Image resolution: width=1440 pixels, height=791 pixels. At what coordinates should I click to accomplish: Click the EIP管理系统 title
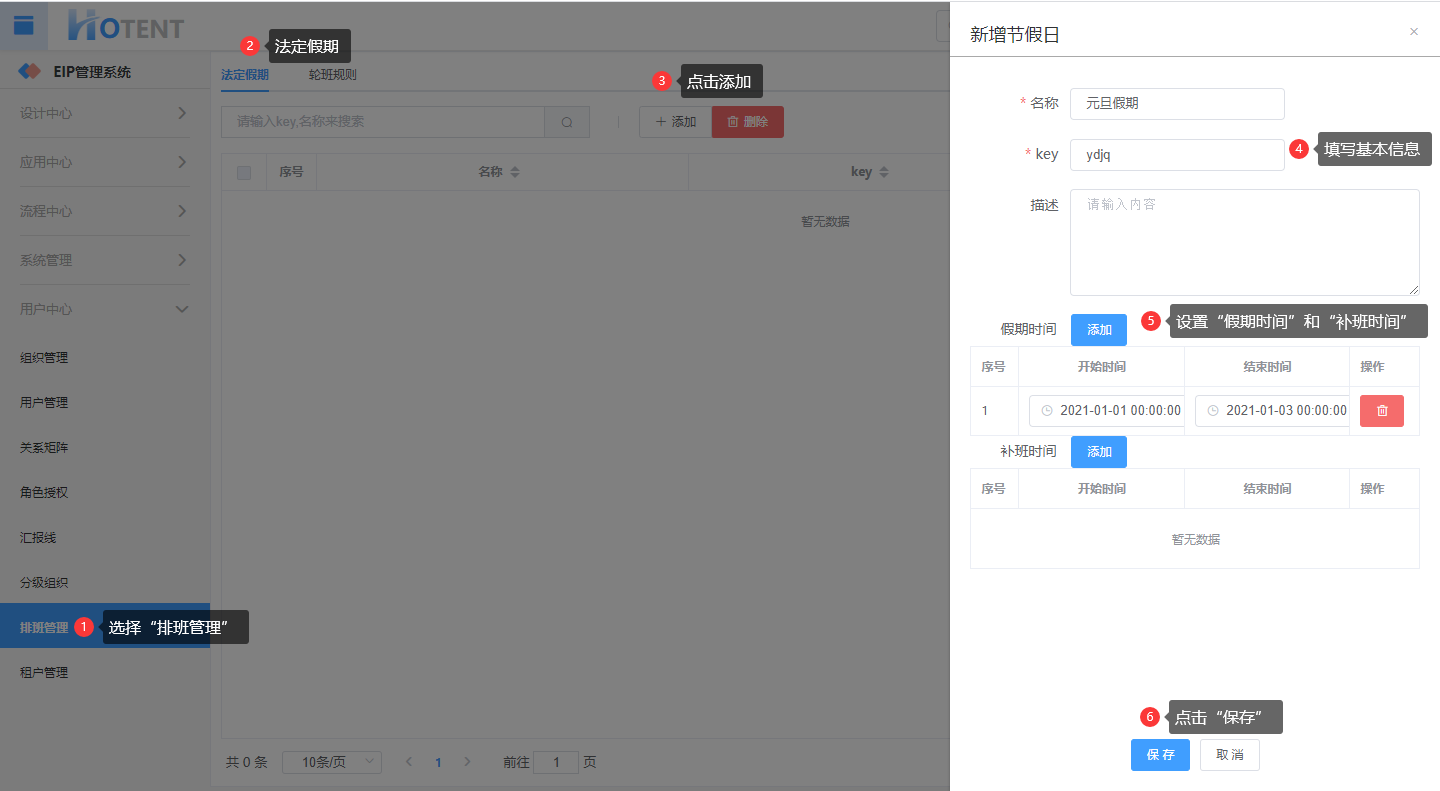pos(92,72)
